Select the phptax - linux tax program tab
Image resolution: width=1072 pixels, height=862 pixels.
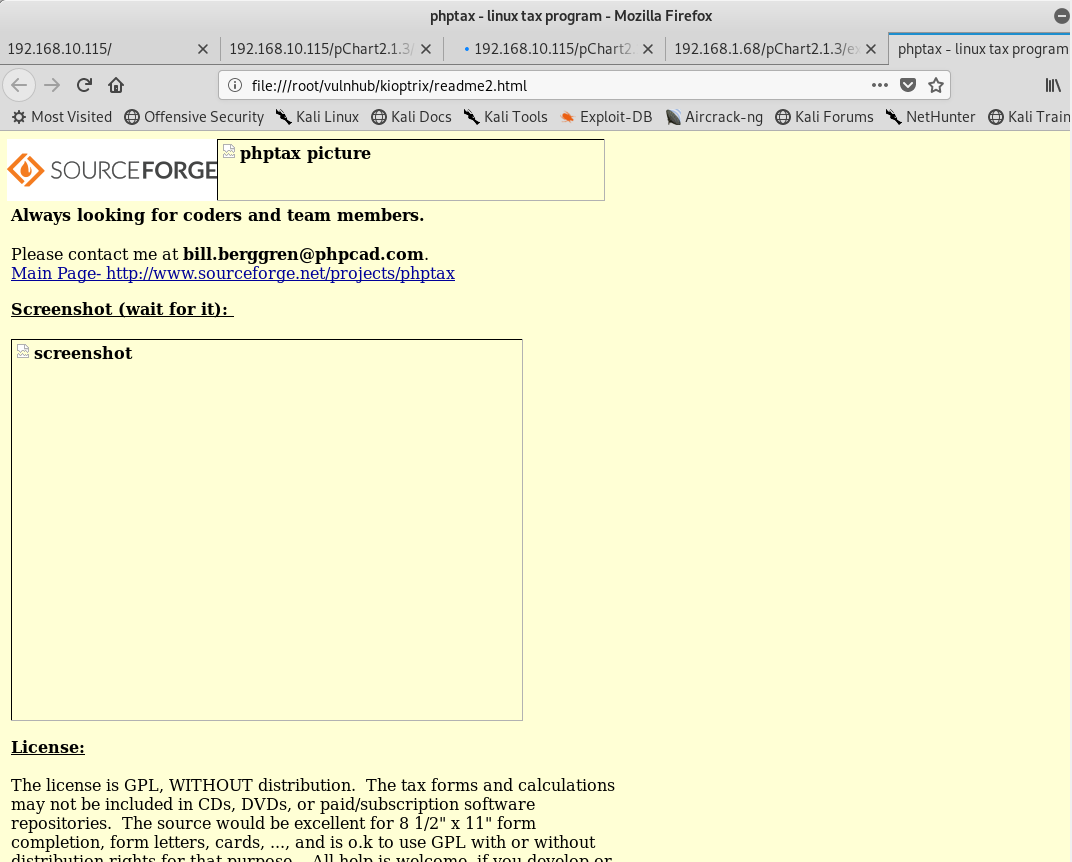(982, 49)
